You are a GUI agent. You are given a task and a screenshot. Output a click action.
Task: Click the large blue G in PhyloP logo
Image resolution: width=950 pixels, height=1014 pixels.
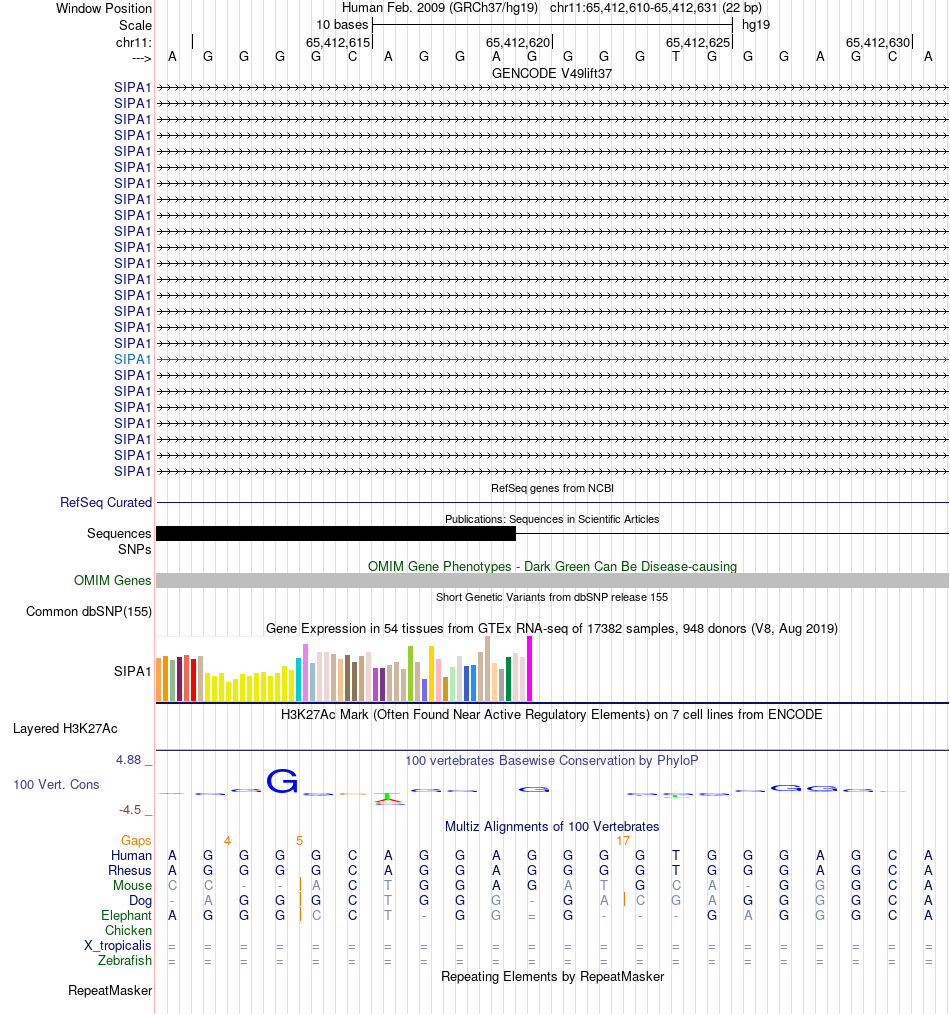pos(282,781)
